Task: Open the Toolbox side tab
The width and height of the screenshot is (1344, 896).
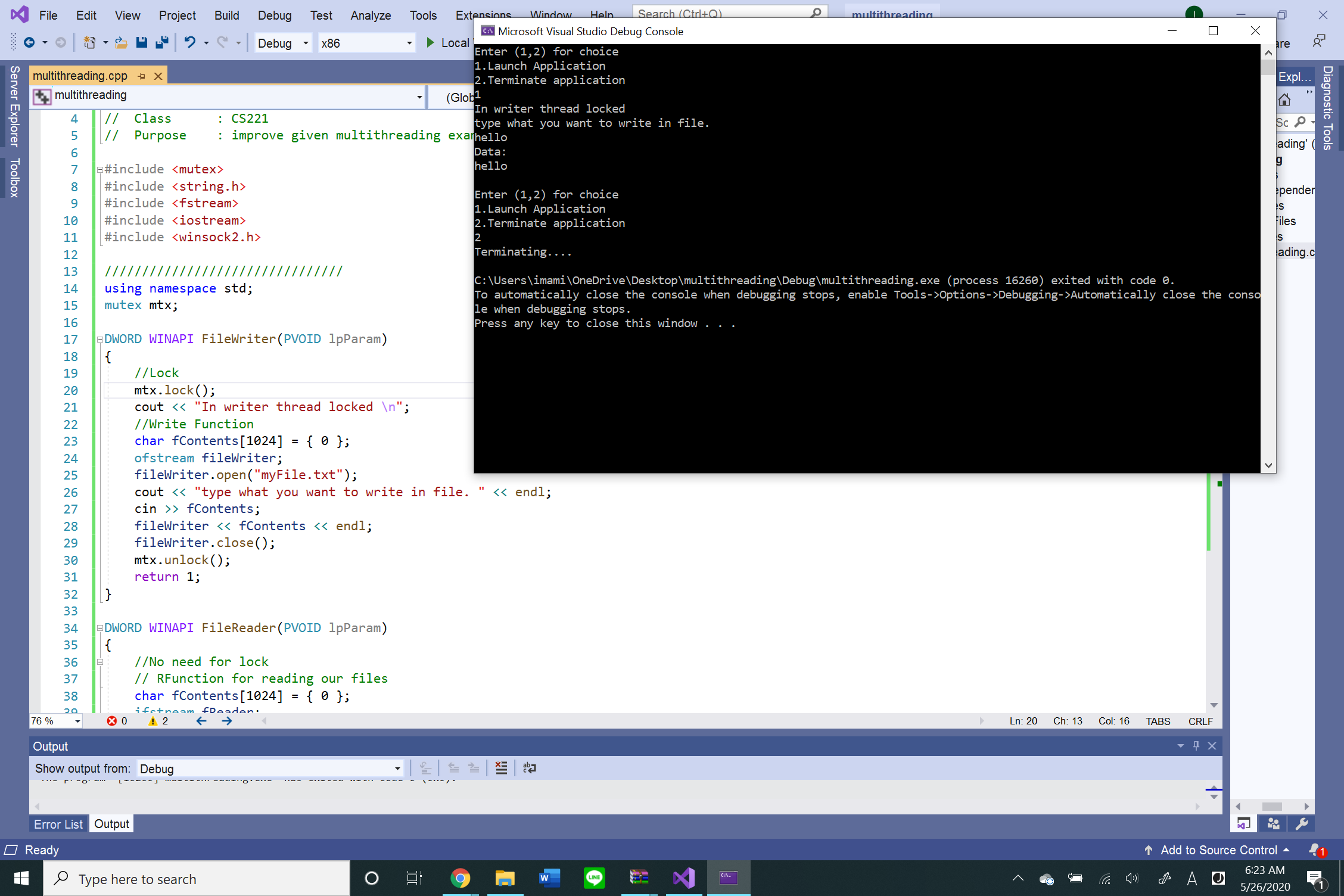Action: tap(14, 178)
